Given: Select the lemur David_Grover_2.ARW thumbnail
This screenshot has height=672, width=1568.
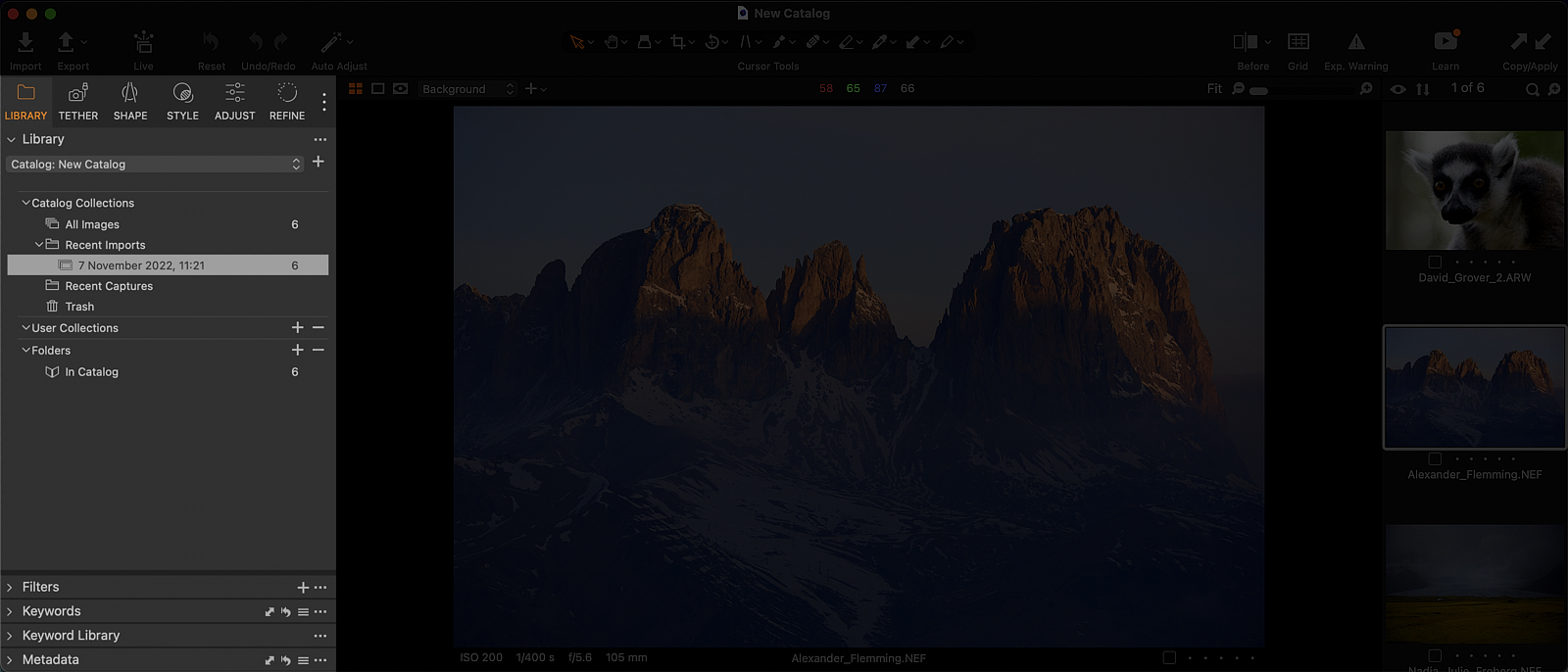Looking at the screenshot, I should (x=1475, y=190).
